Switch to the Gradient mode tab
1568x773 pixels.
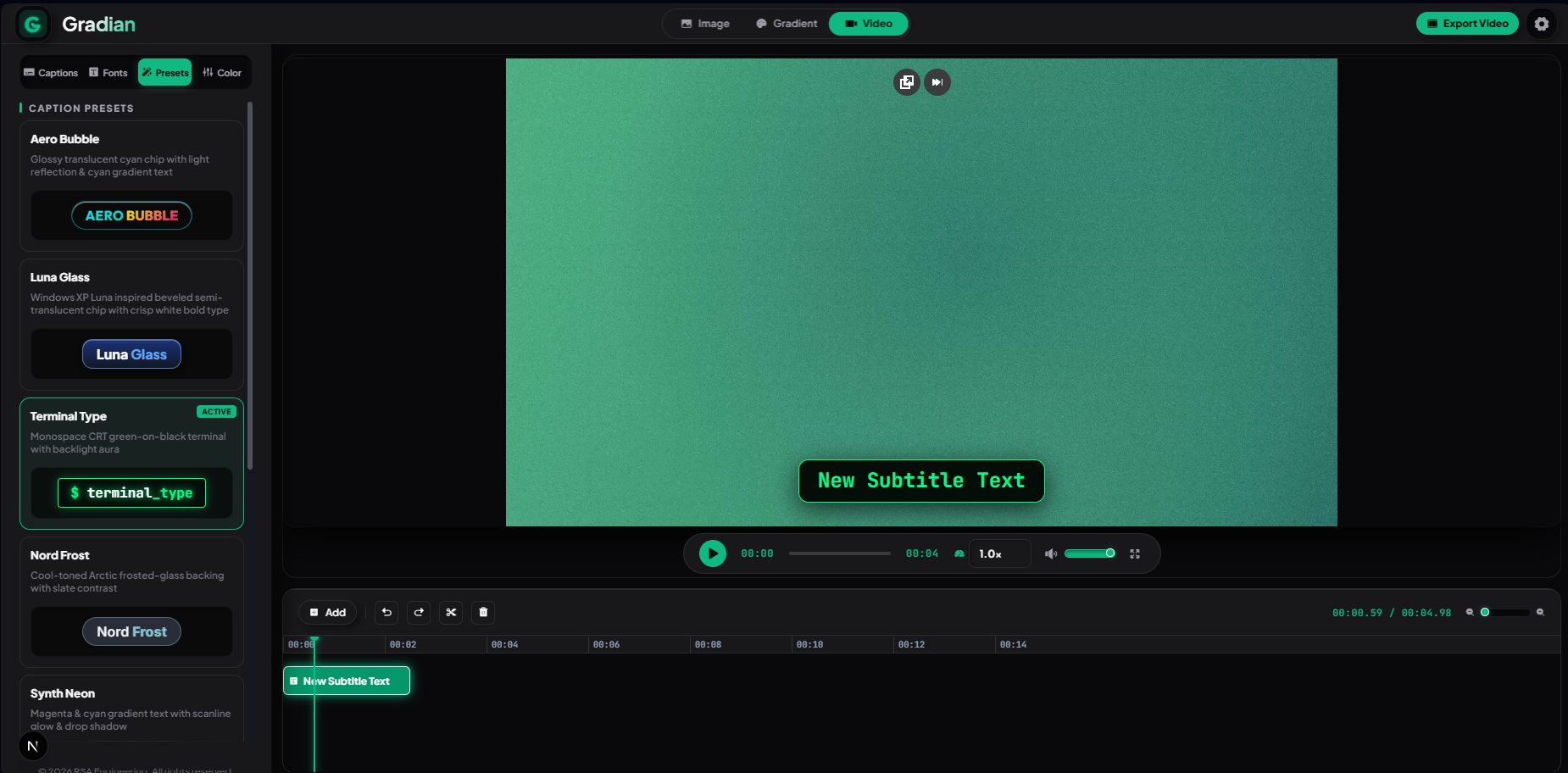tap(787, 24)
